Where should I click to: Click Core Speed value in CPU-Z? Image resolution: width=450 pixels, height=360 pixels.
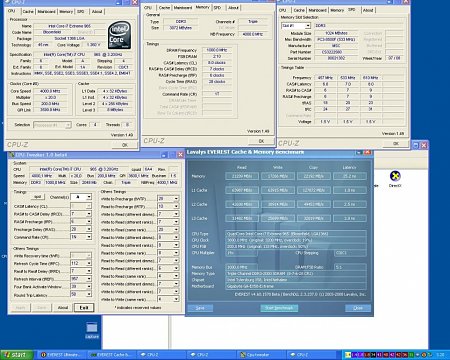click(50, 91)
